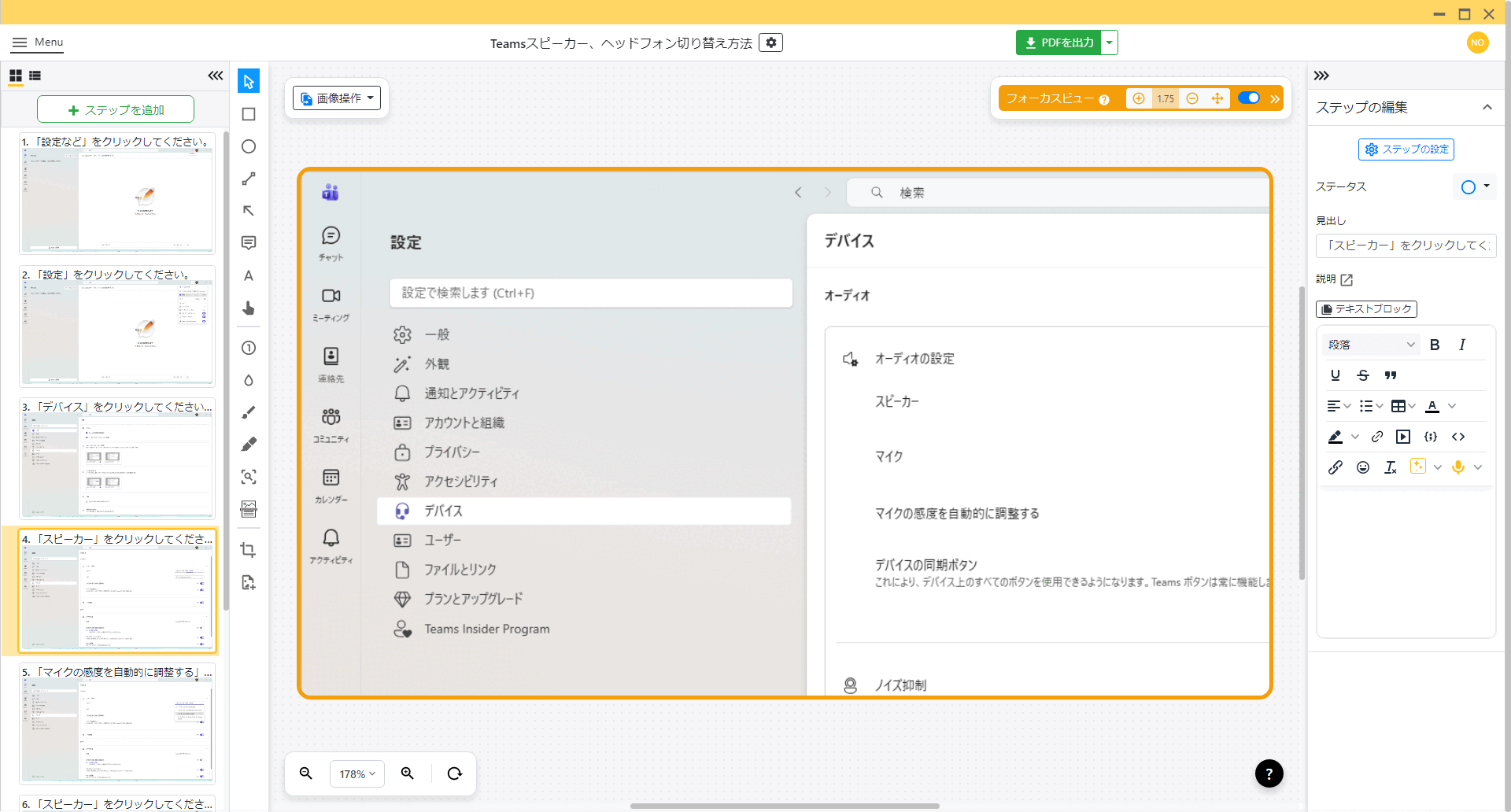Pick the numbered step marker tool
Screen dimensions: 1511x812
point(249,348)
